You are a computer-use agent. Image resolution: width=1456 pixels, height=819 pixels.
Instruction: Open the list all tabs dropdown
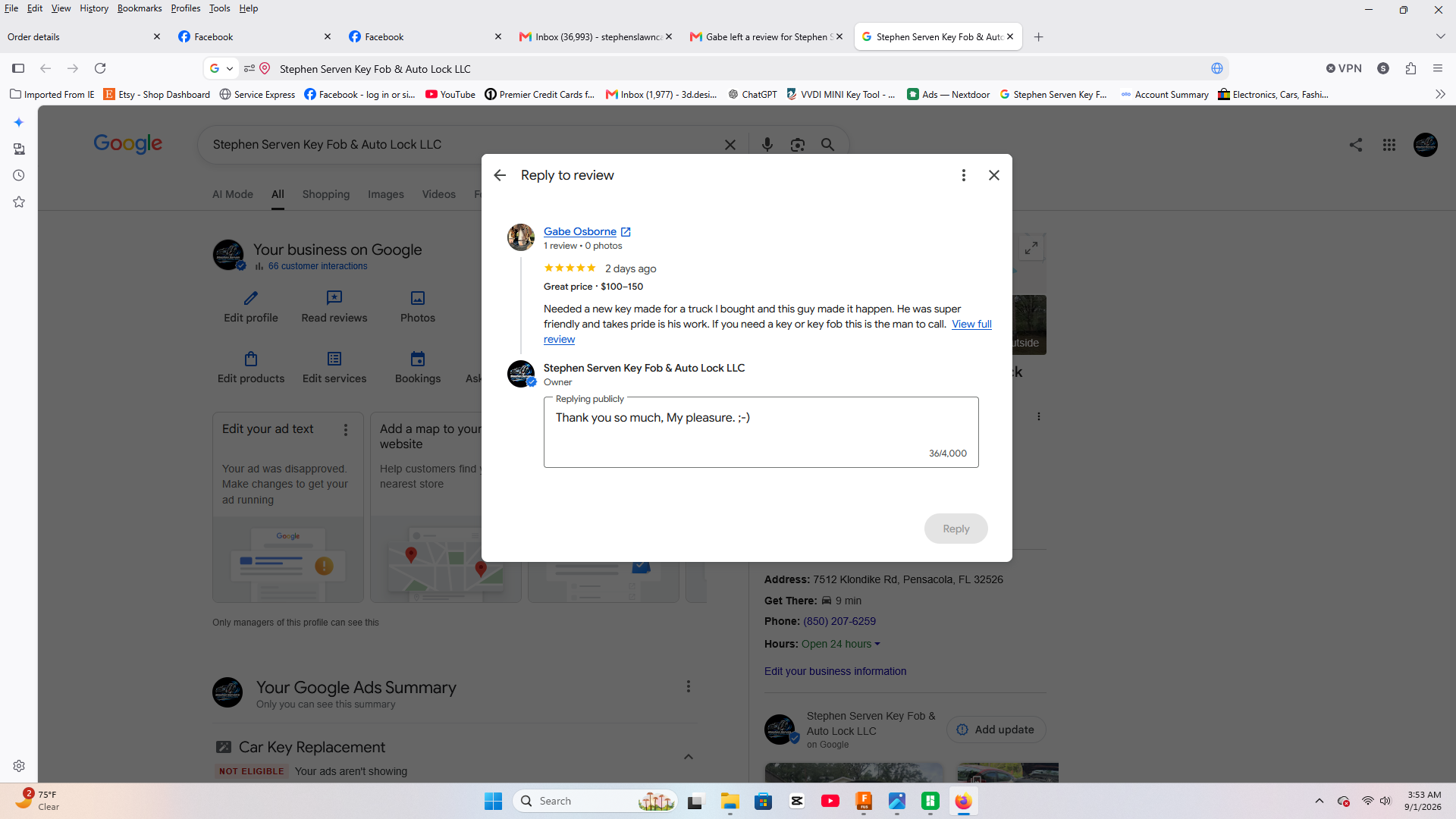[1440, 36]
